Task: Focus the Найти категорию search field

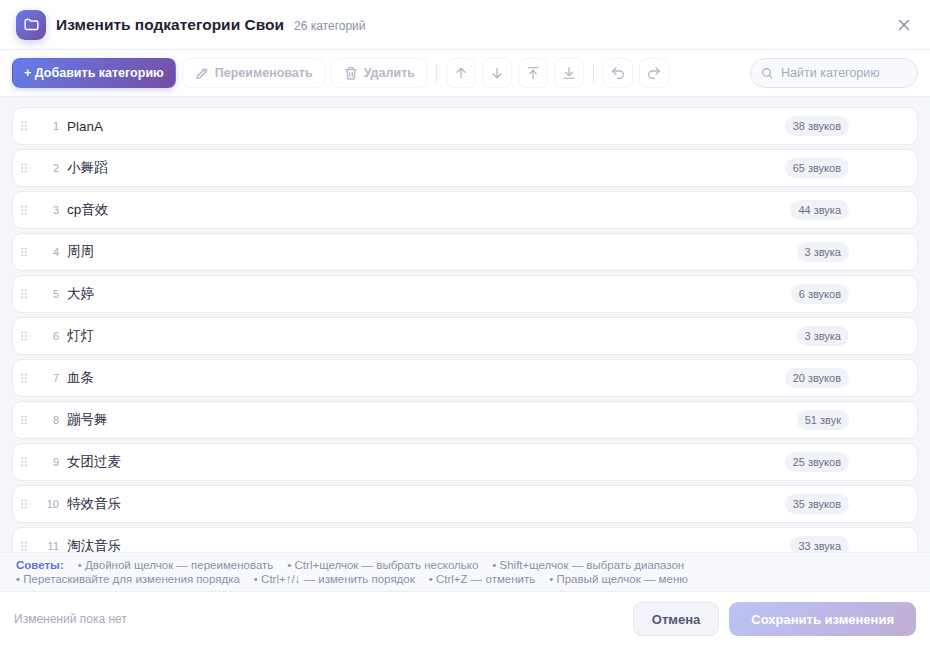Action: (x=834, y=73)
